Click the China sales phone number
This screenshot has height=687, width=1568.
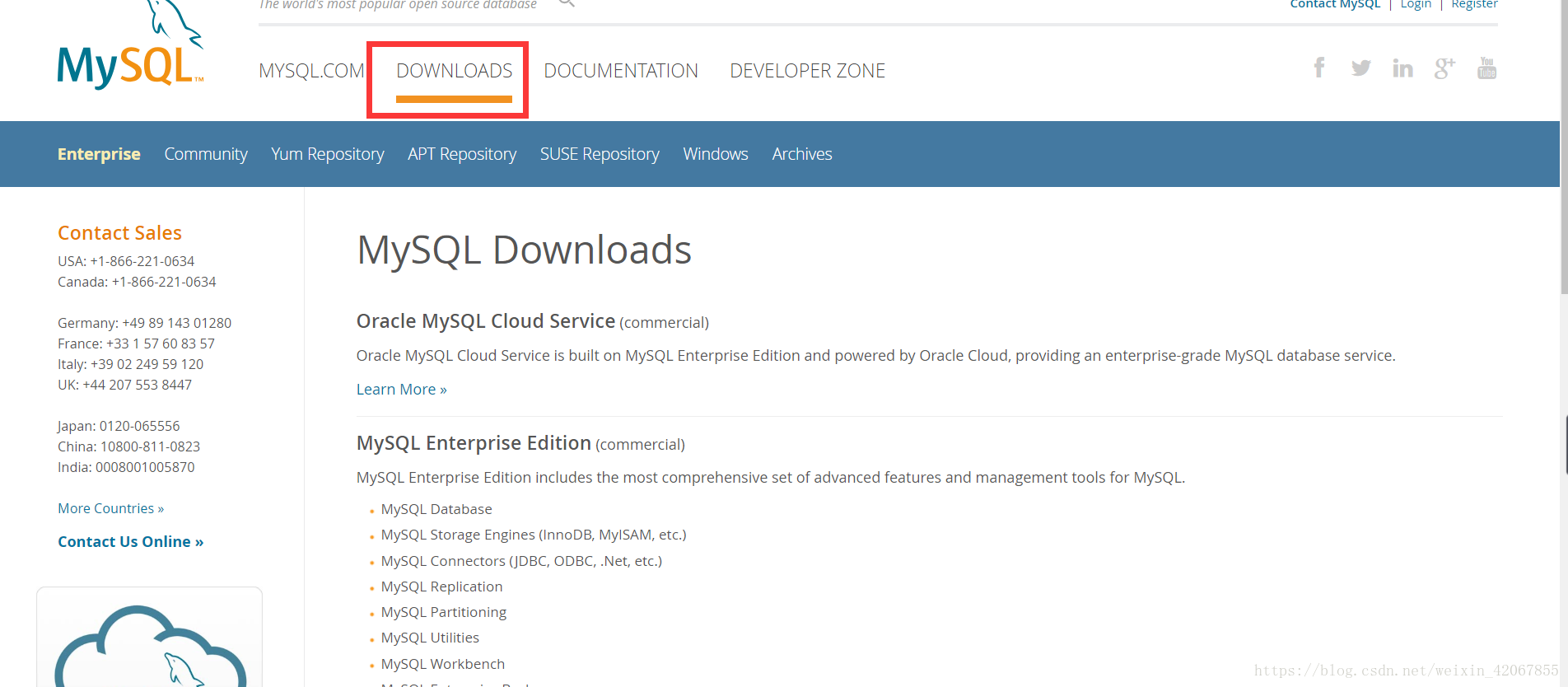tap(150, 446)
